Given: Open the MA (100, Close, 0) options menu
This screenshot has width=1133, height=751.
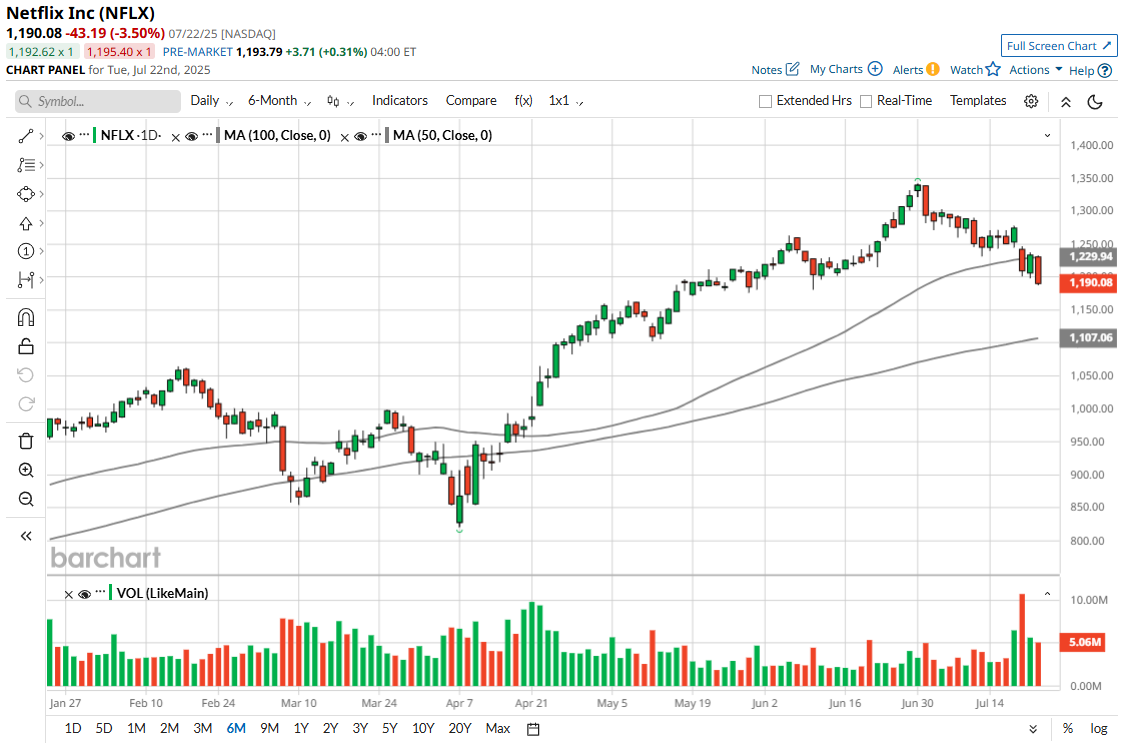Looking at the screenshot, I should pyautogui.click(x=208, y=134).
